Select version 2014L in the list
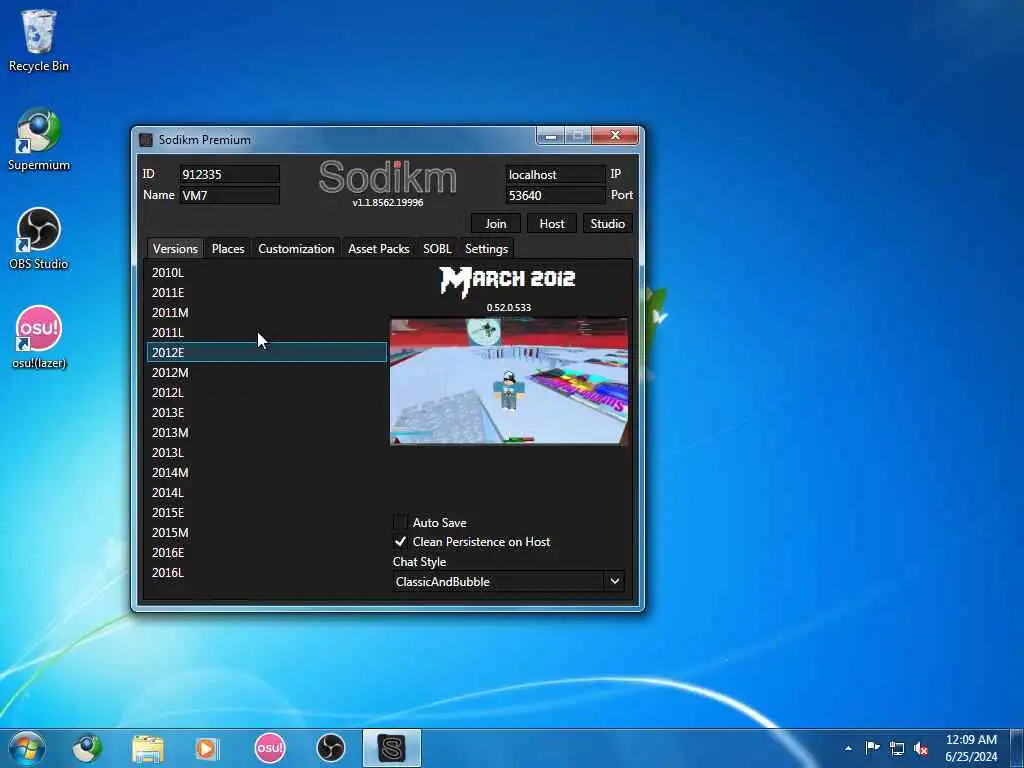 coord(267,492)
